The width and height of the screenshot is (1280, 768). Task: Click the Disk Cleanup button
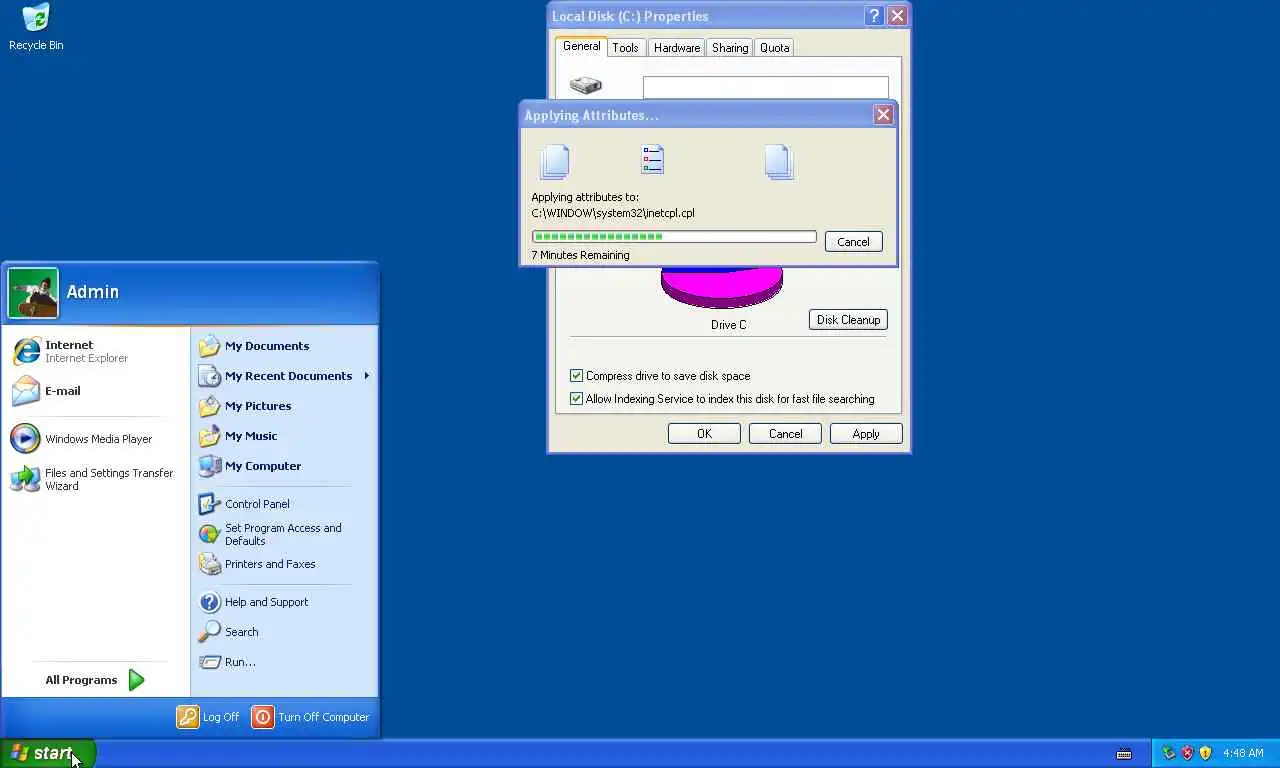click(x=848, y=320)
